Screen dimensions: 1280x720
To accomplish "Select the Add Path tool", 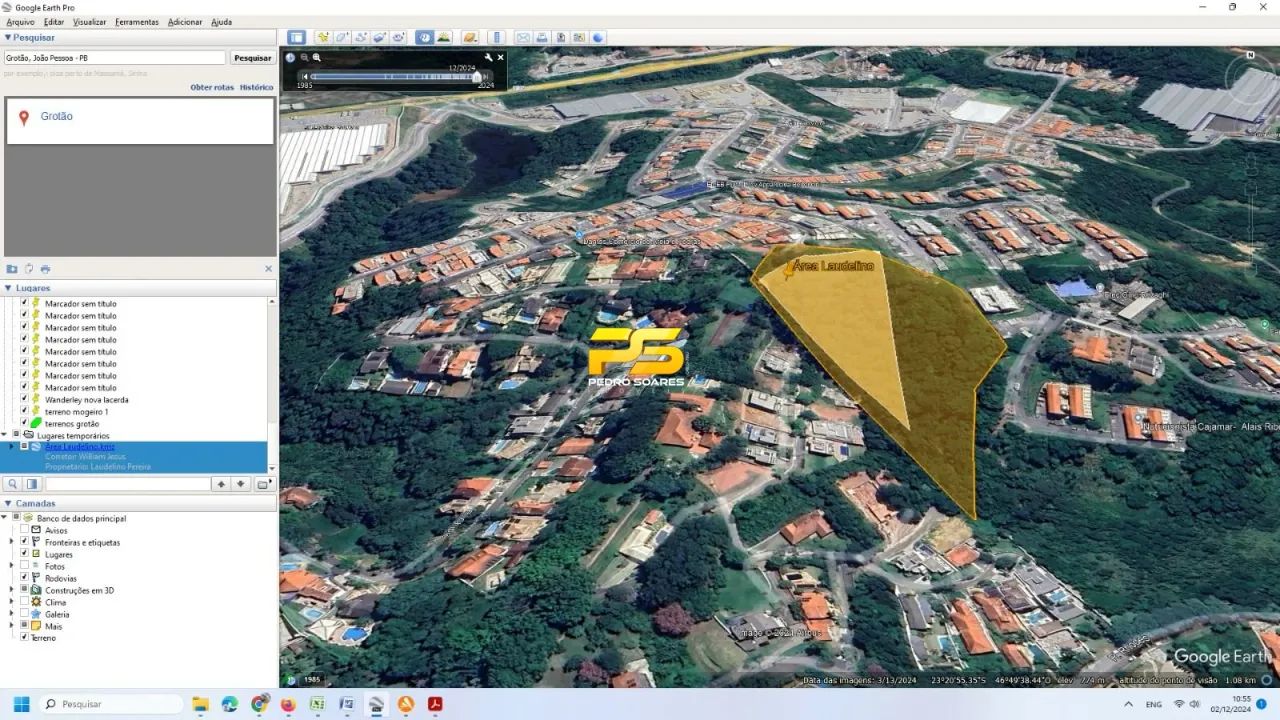I will coord(361,37).
